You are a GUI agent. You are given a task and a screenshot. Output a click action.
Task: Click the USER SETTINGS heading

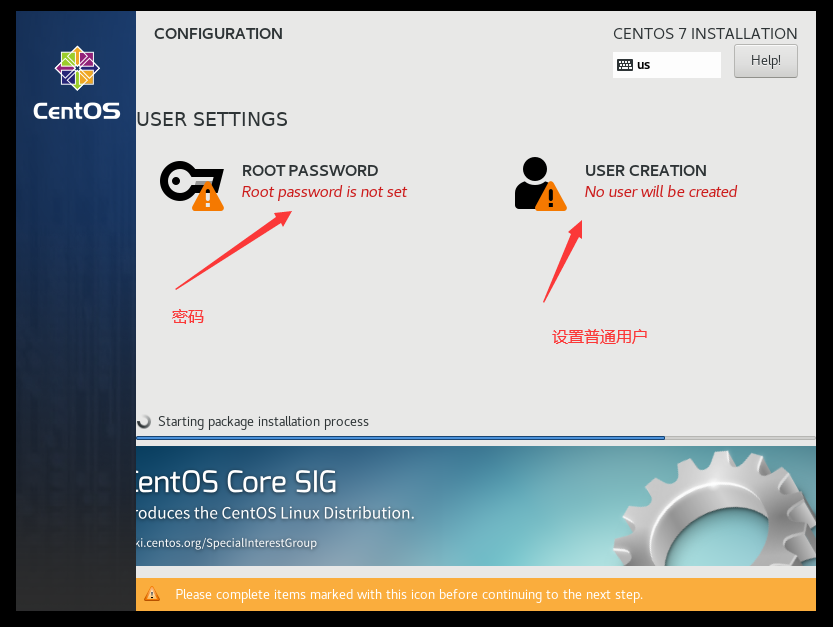pos(212,120)
